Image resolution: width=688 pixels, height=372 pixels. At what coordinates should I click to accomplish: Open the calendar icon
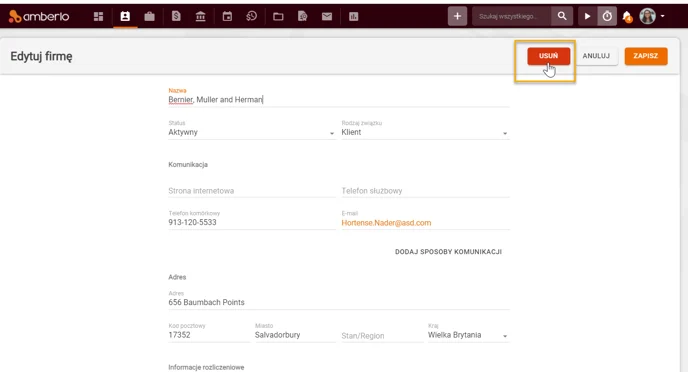point(227,16)
